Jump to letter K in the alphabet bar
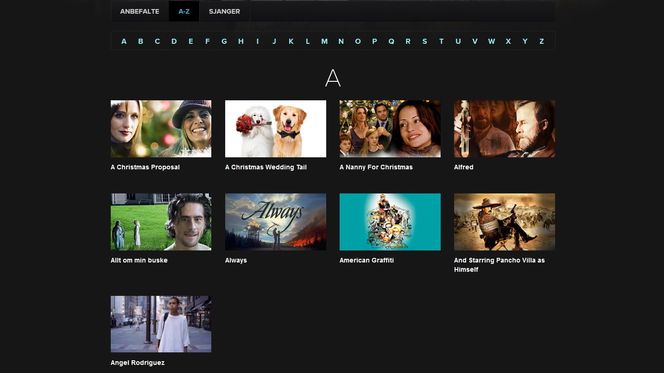The height and width of the screenshot is (373, 664). (x=291, y=41)
